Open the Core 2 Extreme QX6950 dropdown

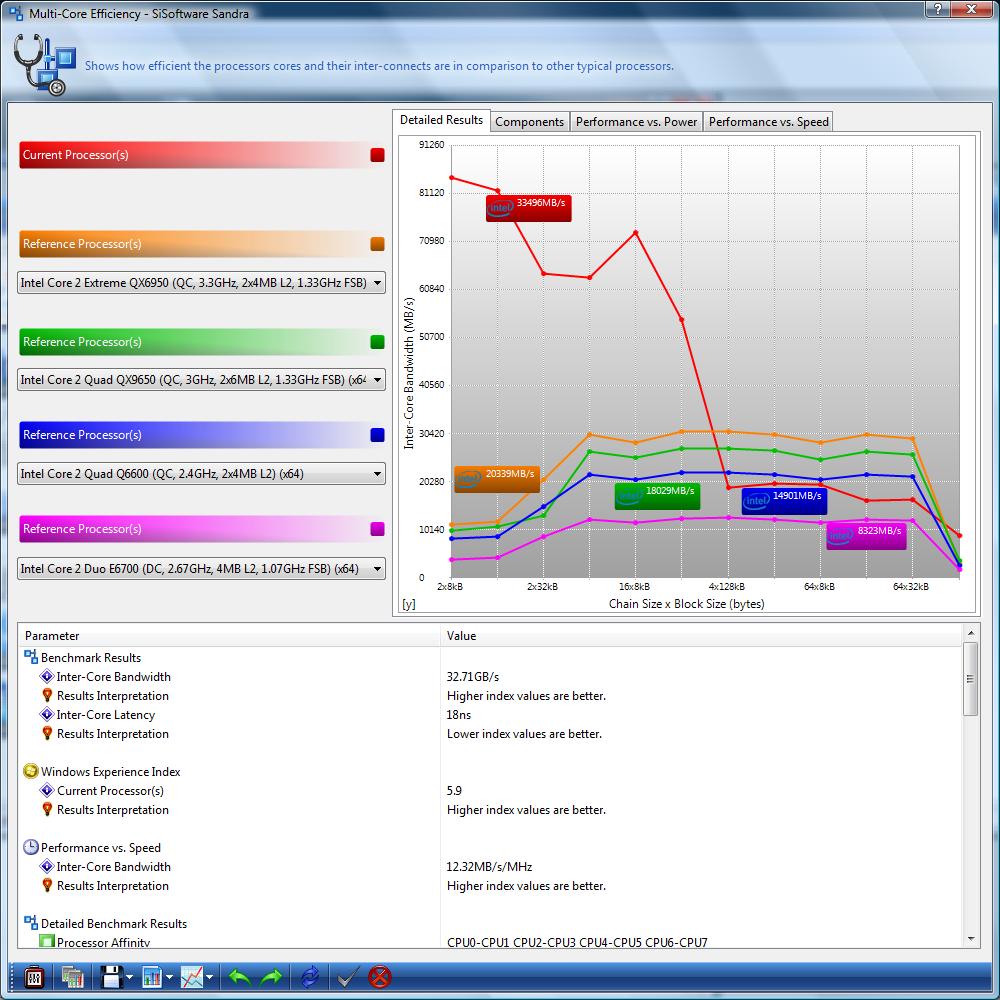(202, 283)
